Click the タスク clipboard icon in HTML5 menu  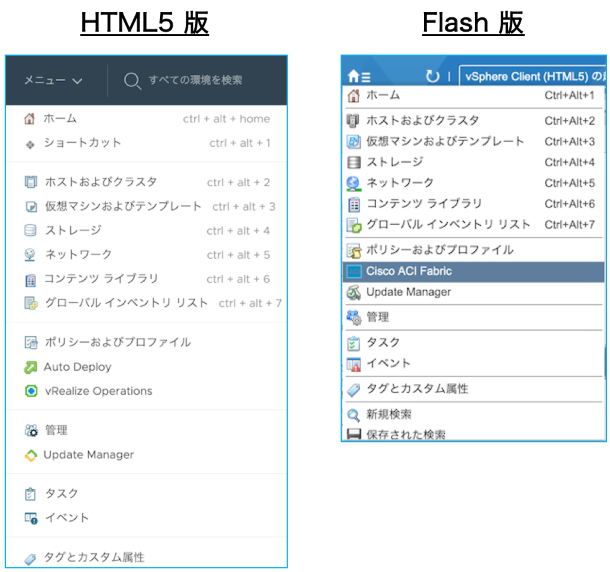coord(30,494)
